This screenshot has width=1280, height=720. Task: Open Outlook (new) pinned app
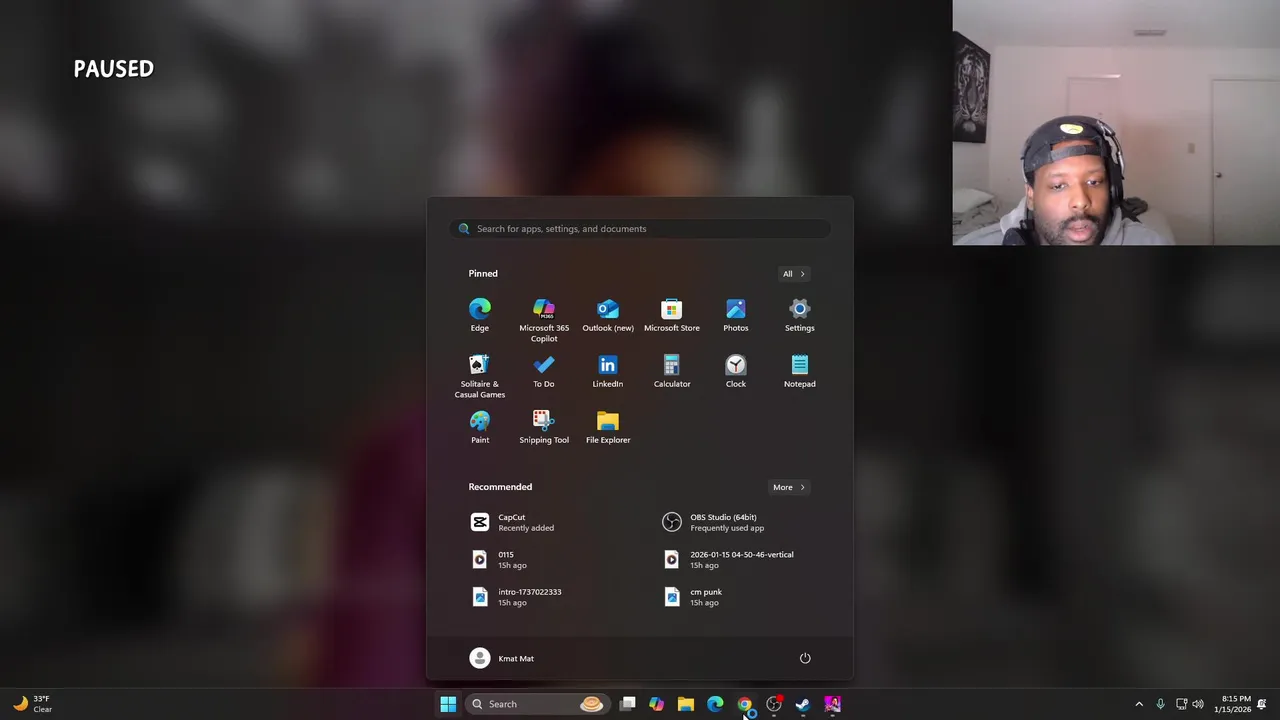pyautogui.click(x=608, y=315)
